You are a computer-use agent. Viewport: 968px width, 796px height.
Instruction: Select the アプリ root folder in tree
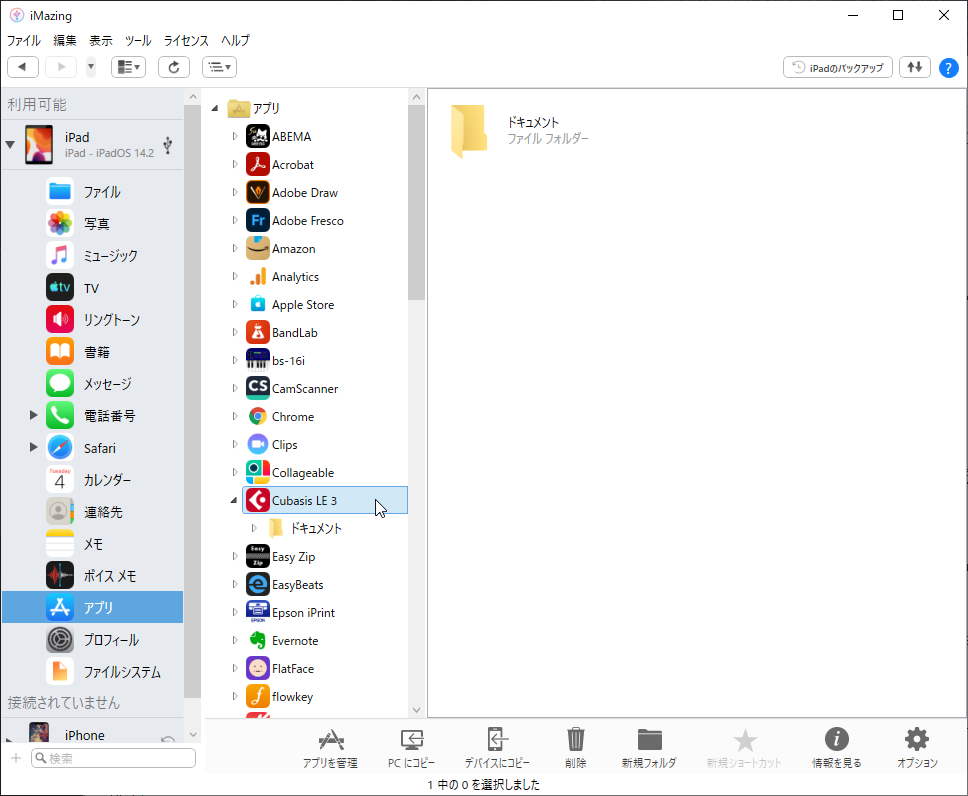pyautogui.click(x=254, y=109)
